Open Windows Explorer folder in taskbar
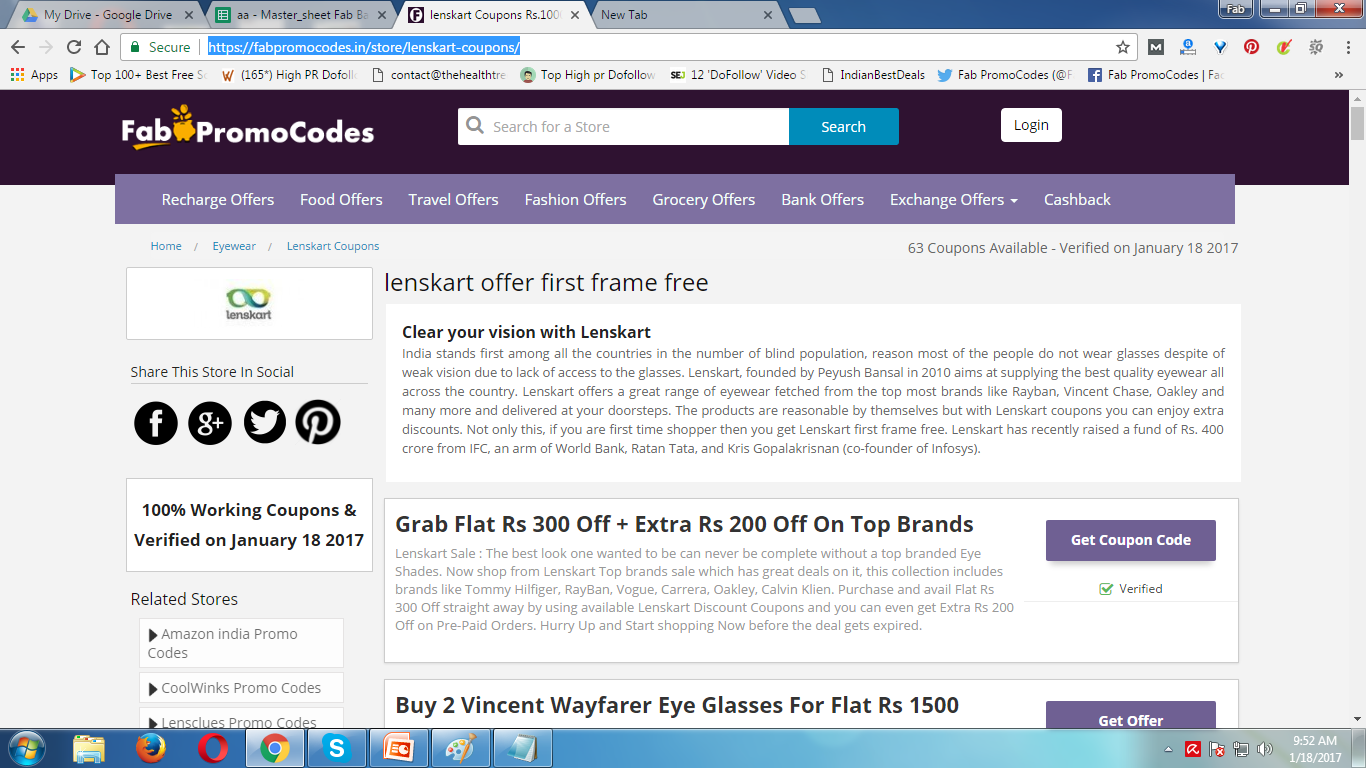The height and width of the screenshot is (768, 1366). [x=89, y=749]
